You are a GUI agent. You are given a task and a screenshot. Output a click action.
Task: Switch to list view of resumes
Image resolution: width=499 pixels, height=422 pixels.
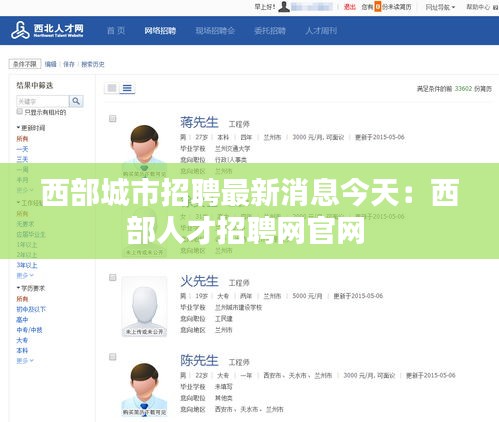click(x=127, y=88)
